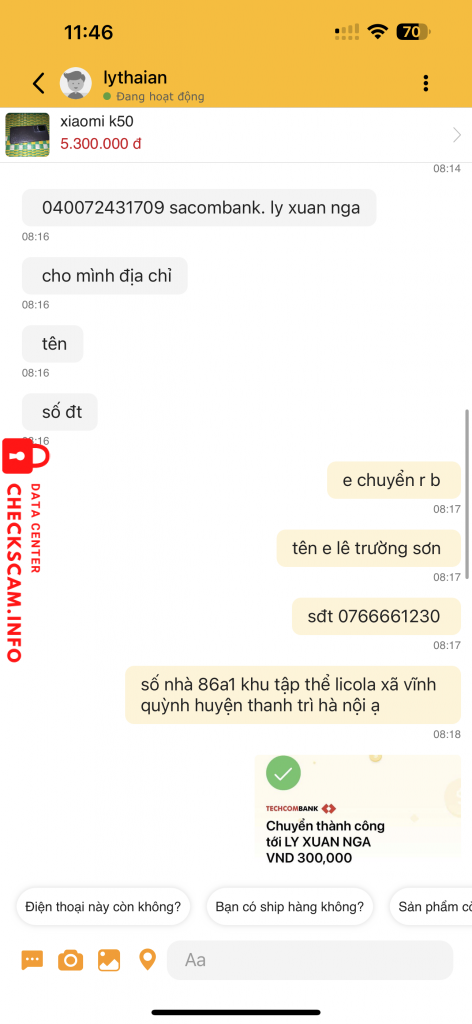The image size is (472, 1024).
Task: Open lythaian's profile avatar
Action: pos(76,84)
